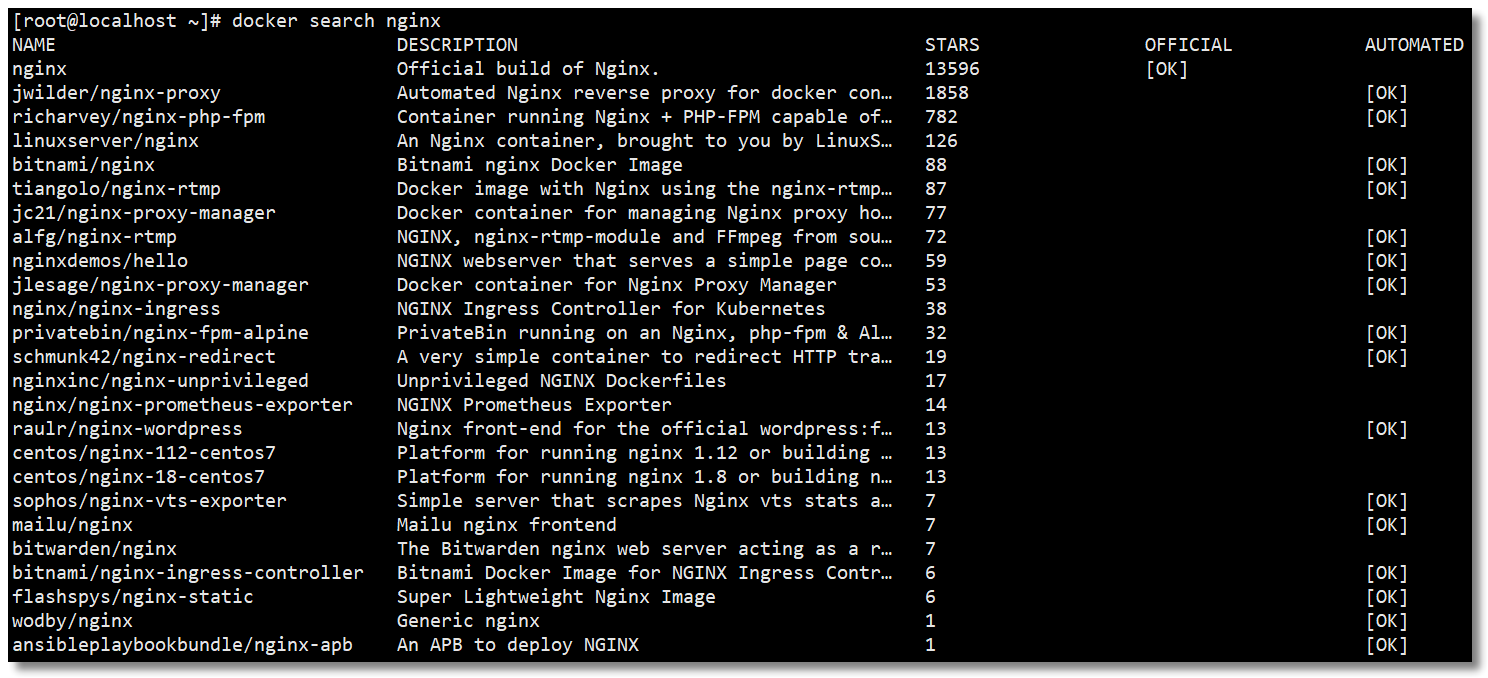Select the centos/nginx-112-centos7 image name
This screenshot has width=1488, height=678.
point(143,453)
